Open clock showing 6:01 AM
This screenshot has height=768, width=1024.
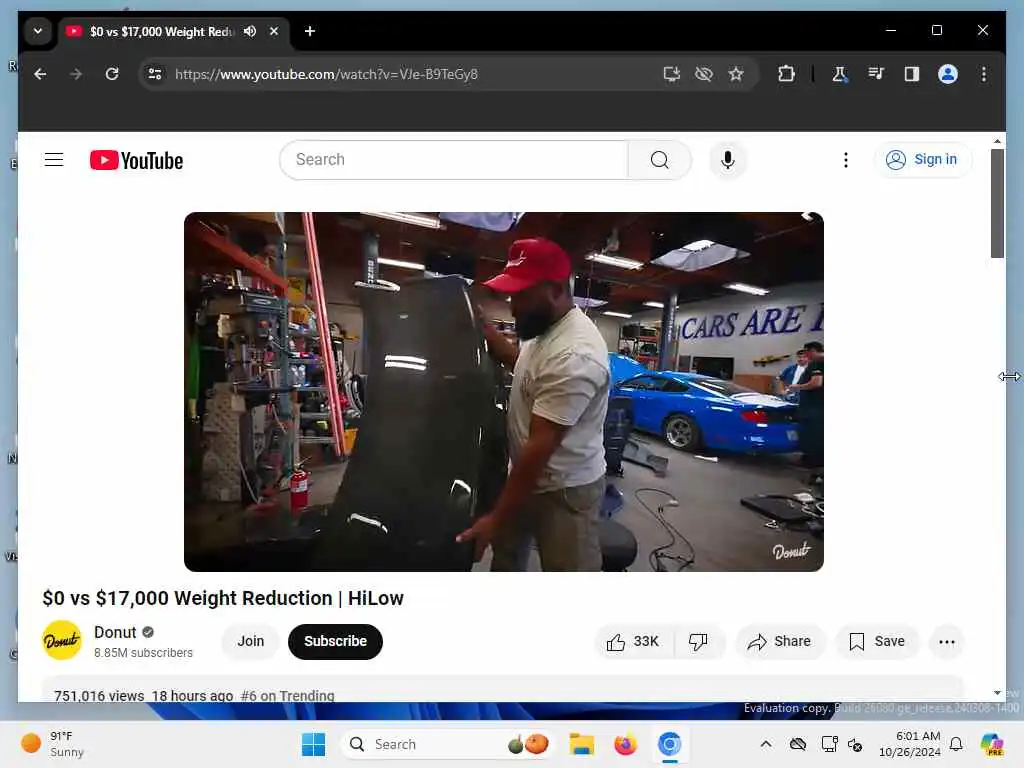click(910, 744)
